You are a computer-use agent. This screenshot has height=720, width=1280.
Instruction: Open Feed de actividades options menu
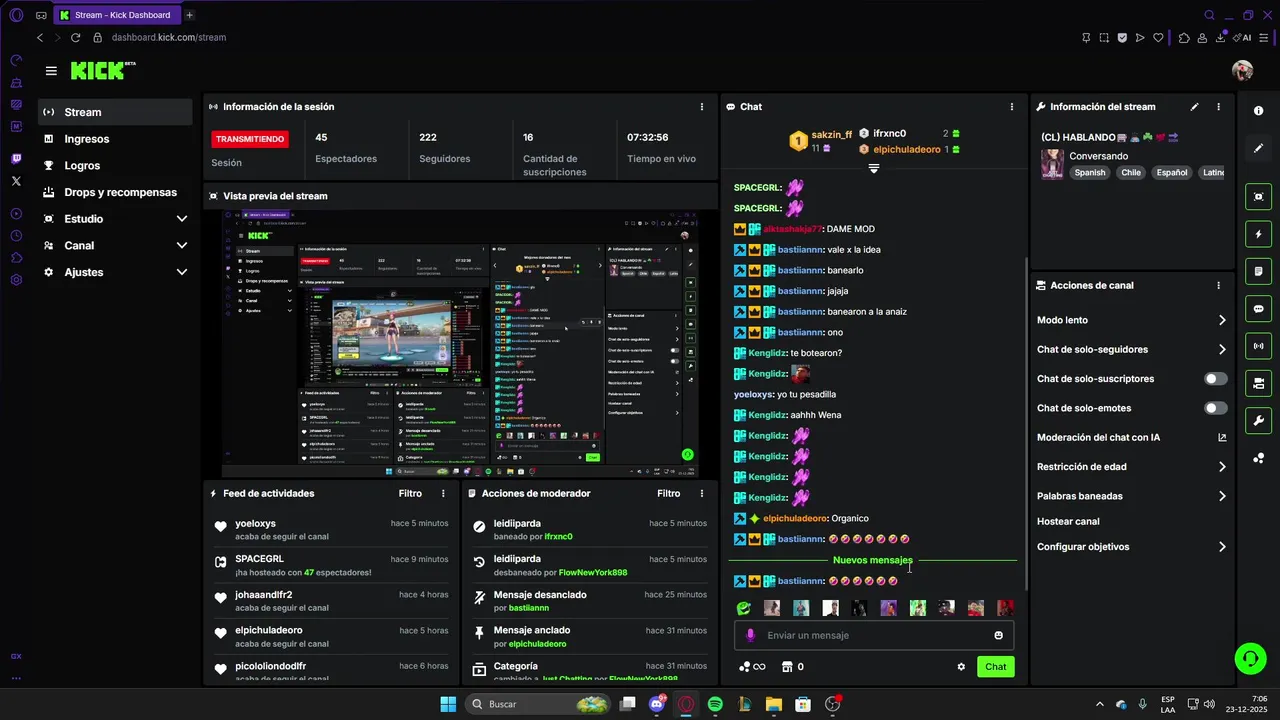point(443,493)
